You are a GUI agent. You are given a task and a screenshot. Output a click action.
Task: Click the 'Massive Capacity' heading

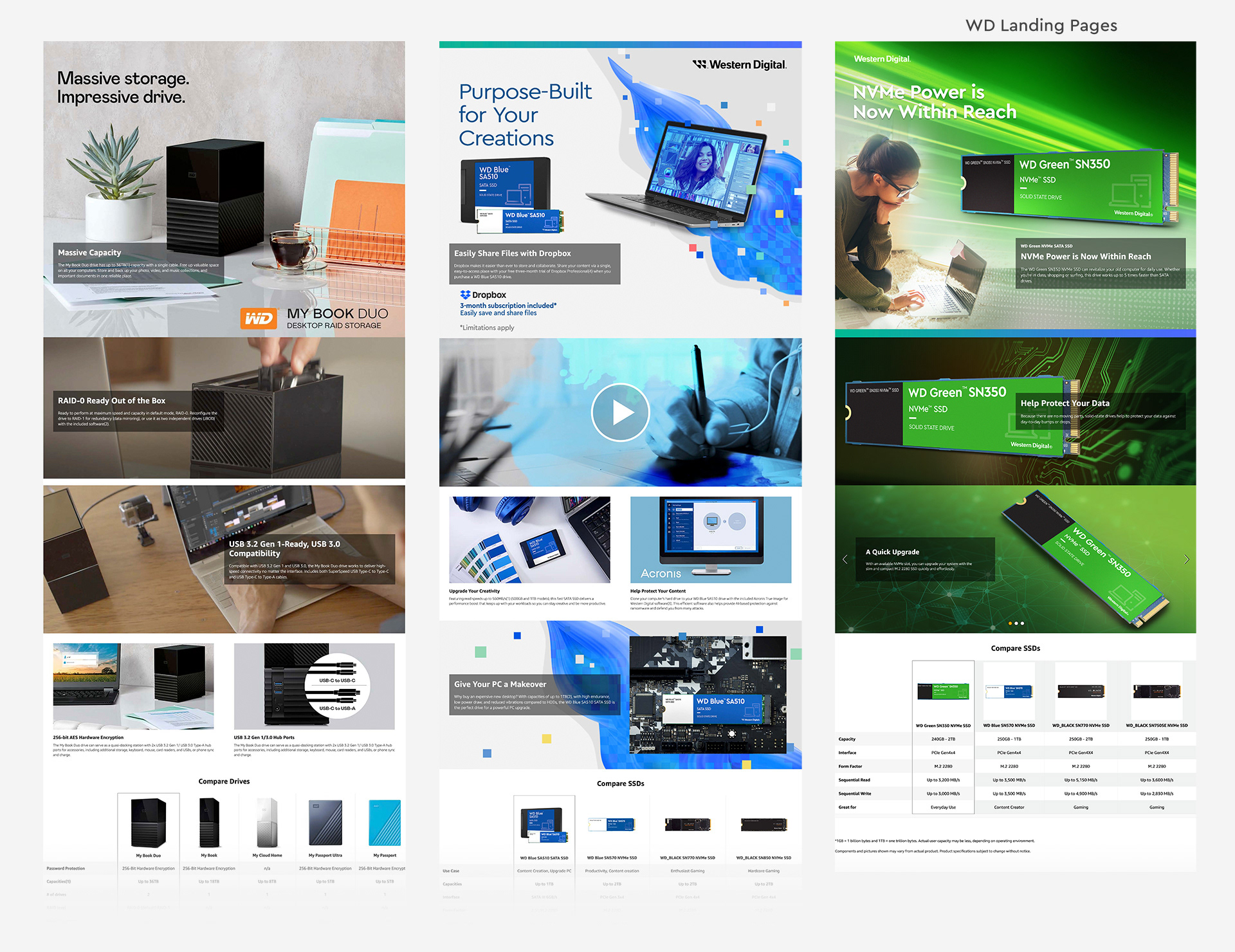tap(89, 253)
